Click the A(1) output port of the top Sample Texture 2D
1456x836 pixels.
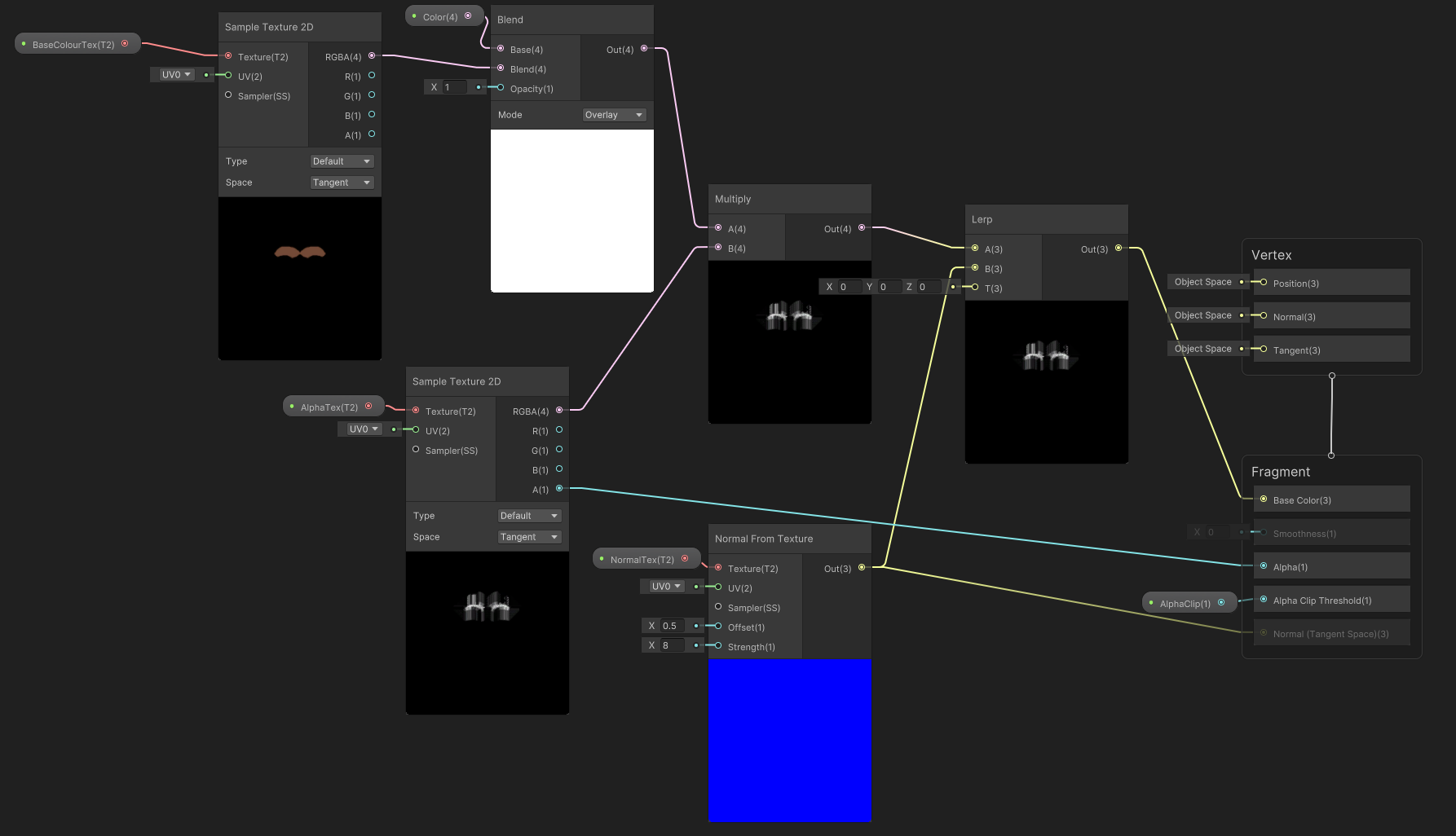tap(372, 134)
